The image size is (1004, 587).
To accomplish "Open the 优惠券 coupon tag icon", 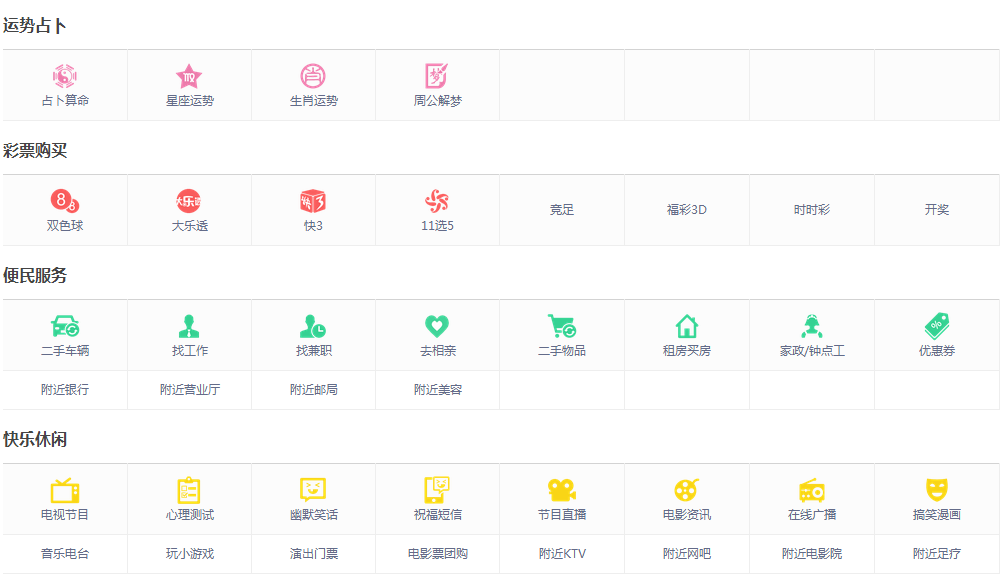I will tap(936, 326).
